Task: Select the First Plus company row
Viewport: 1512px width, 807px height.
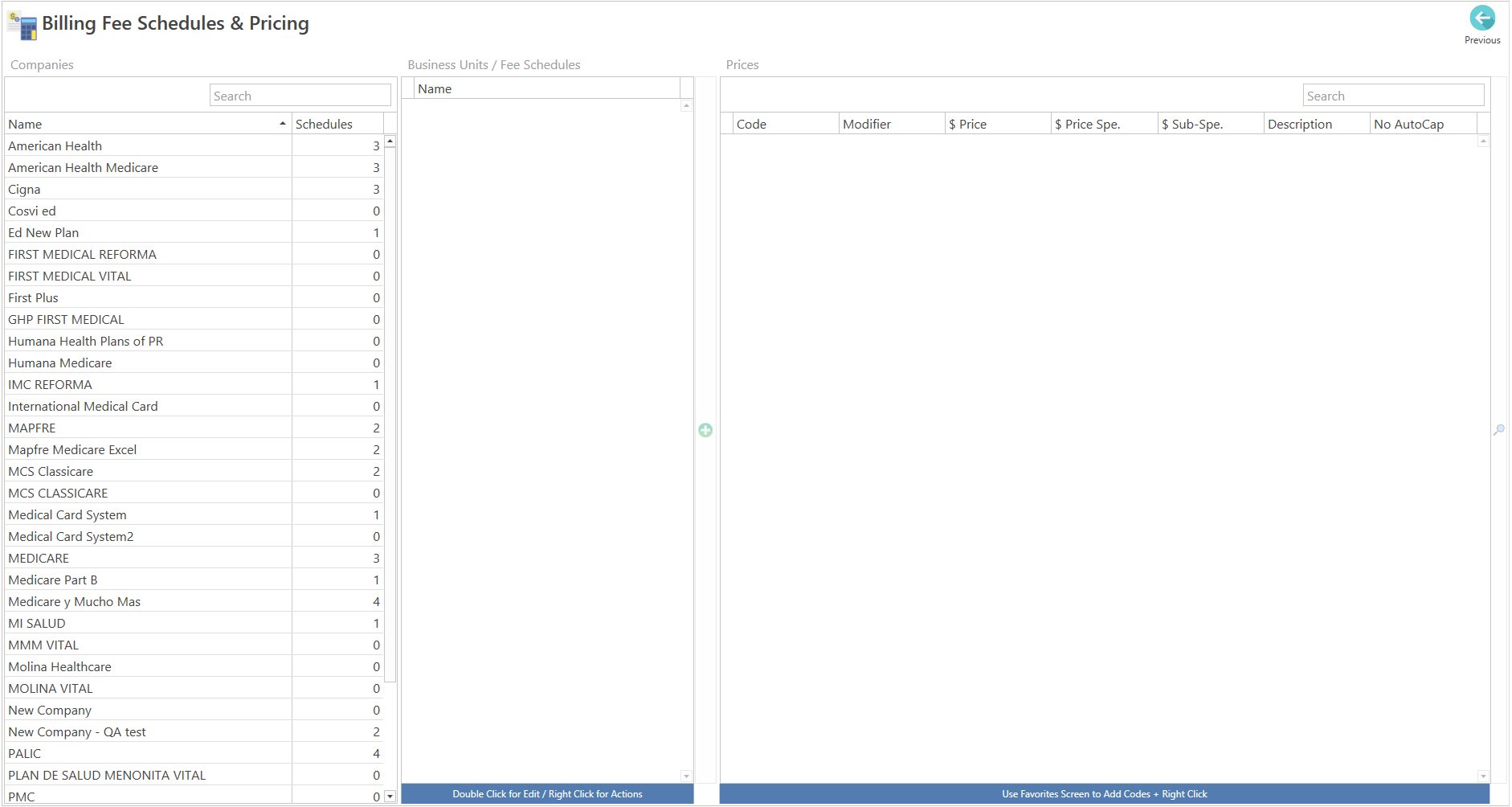Action: click(194, 297)
